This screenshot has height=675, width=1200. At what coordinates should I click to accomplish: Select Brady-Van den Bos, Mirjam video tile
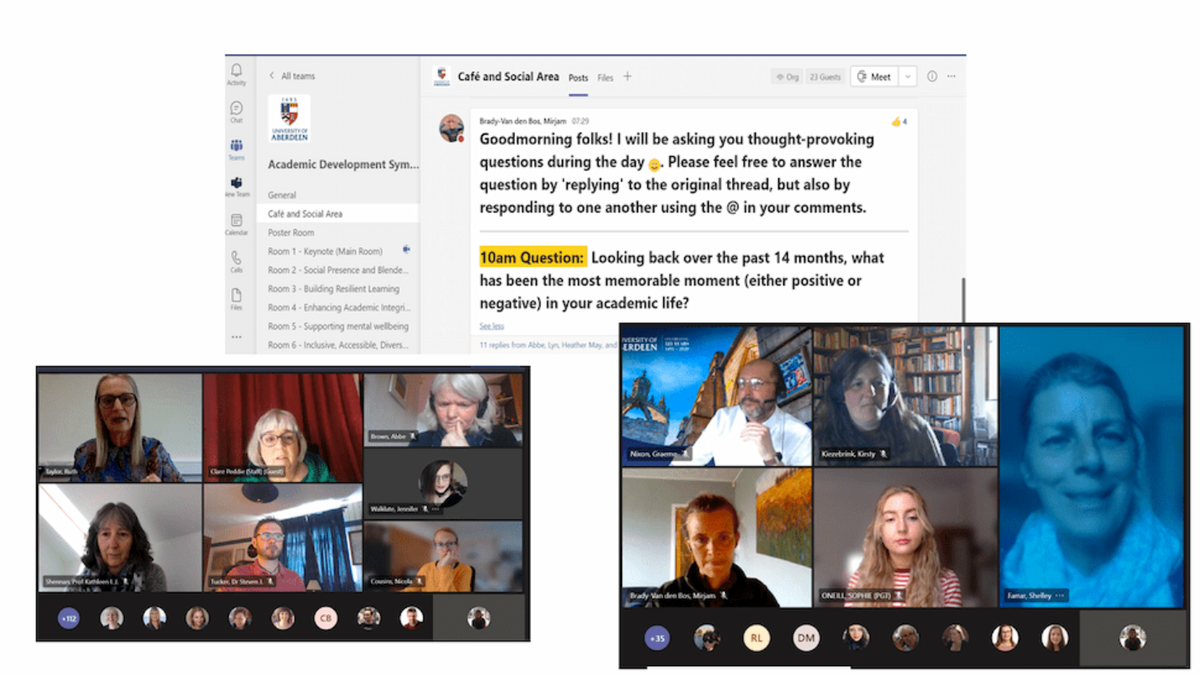click(716, 537)
